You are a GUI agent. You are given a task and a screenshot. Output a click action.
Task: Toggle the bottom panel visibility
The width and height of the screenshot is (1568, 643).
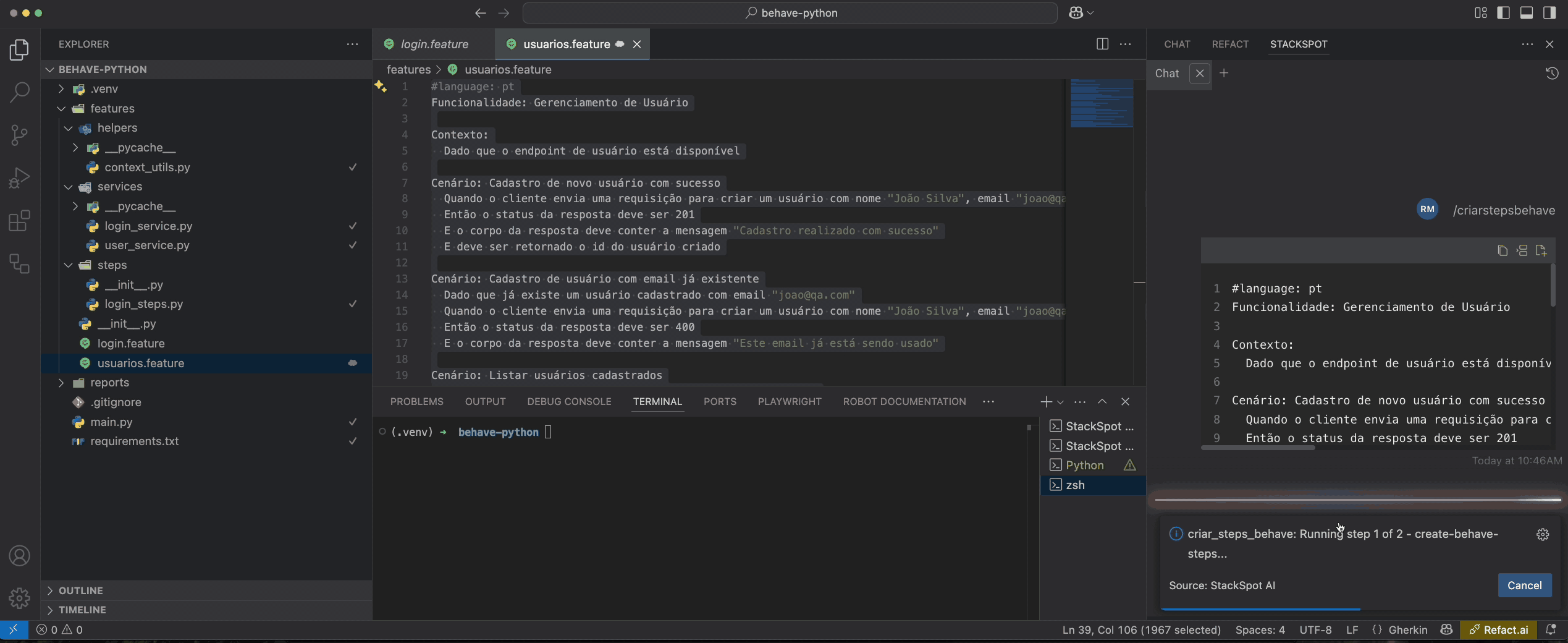click(x=1527, y=13)
